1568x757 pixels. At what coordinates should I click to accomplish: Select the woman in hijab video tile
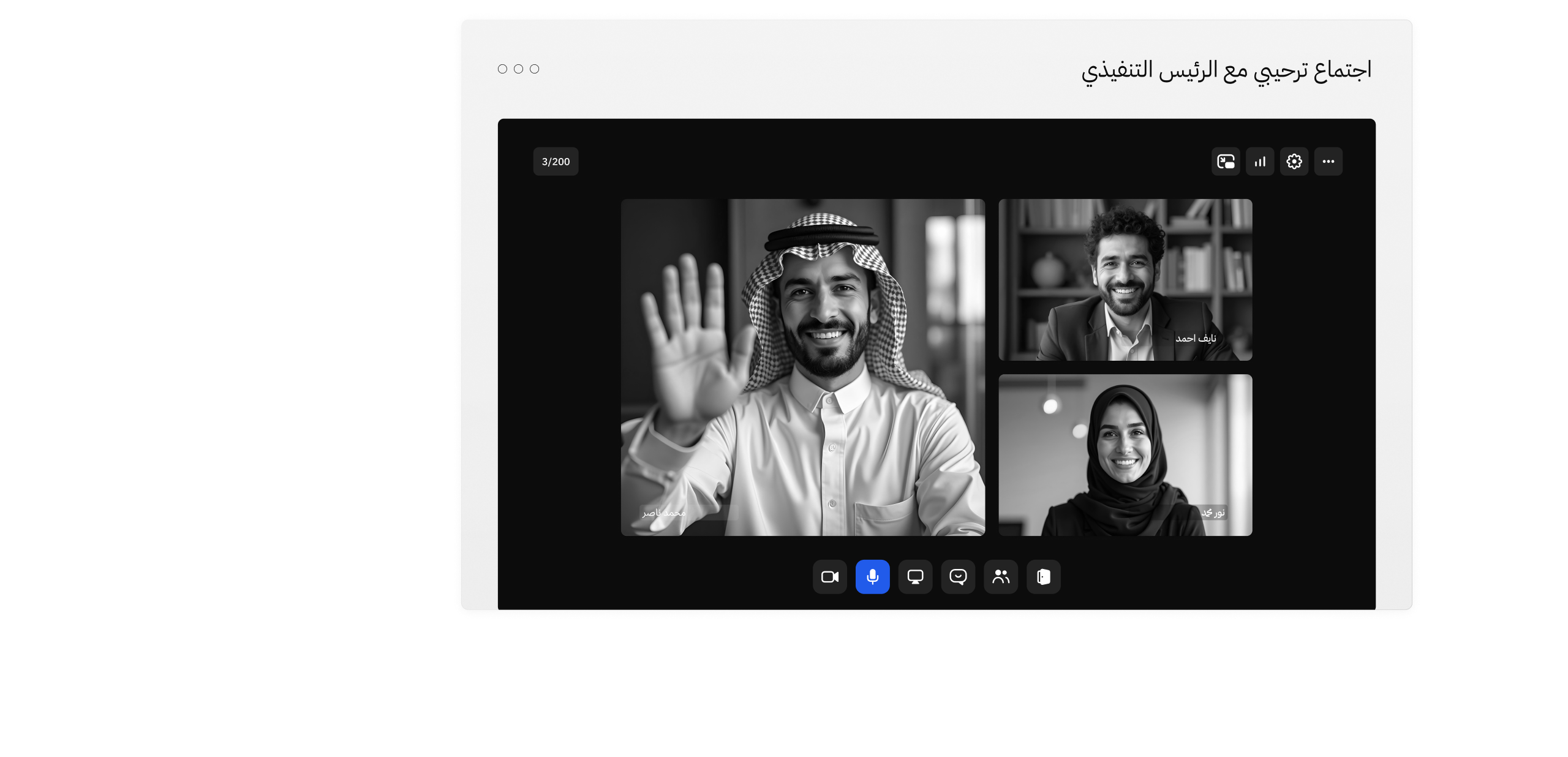pos(1125,454)
